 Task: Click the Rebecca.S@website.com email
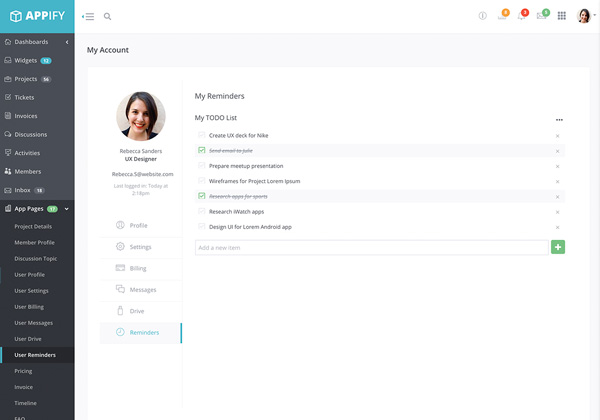(x=142, y=174)
